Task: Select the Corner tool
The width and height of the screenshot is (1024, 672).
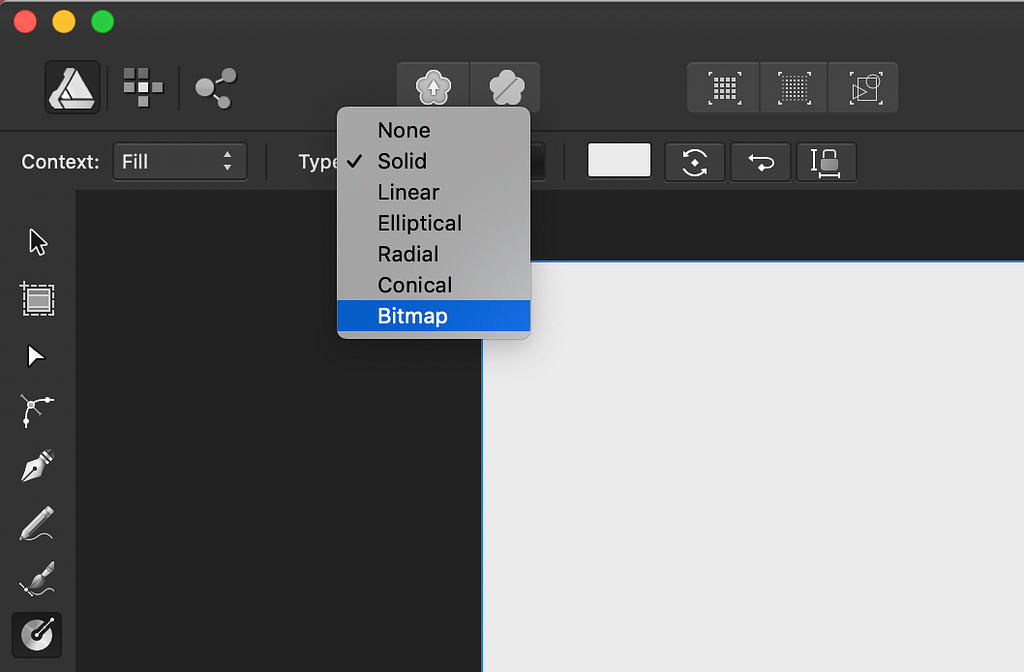Action: tap(37, 411)
